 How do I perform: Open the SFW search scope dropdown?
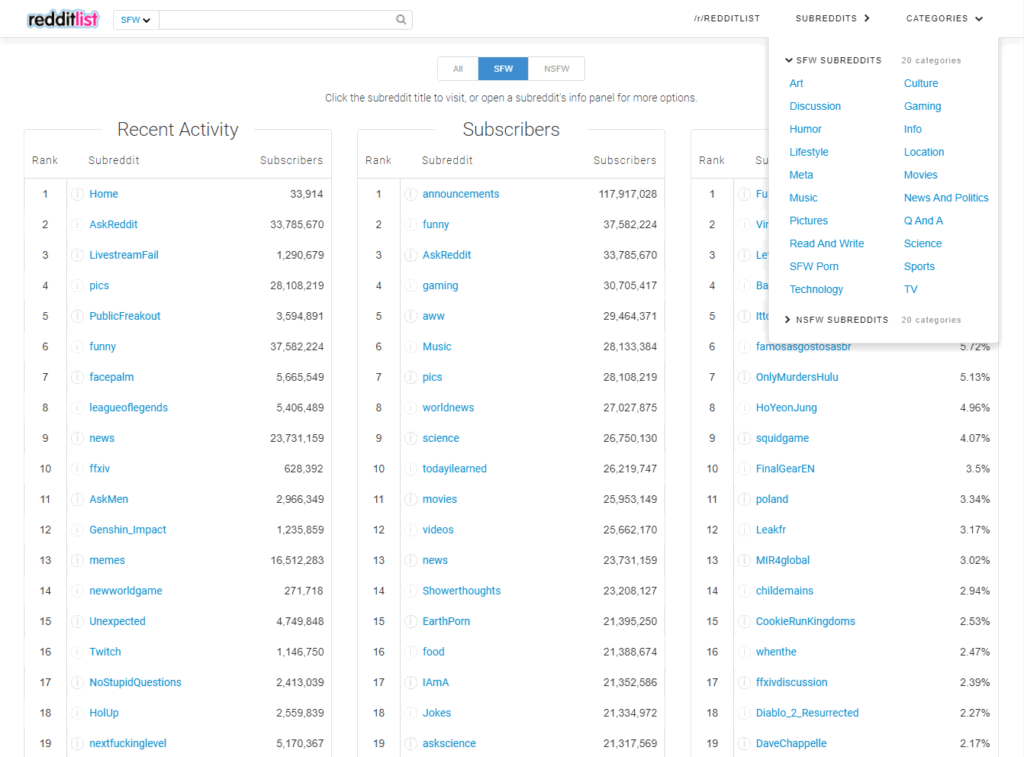(x=136, y=20)
